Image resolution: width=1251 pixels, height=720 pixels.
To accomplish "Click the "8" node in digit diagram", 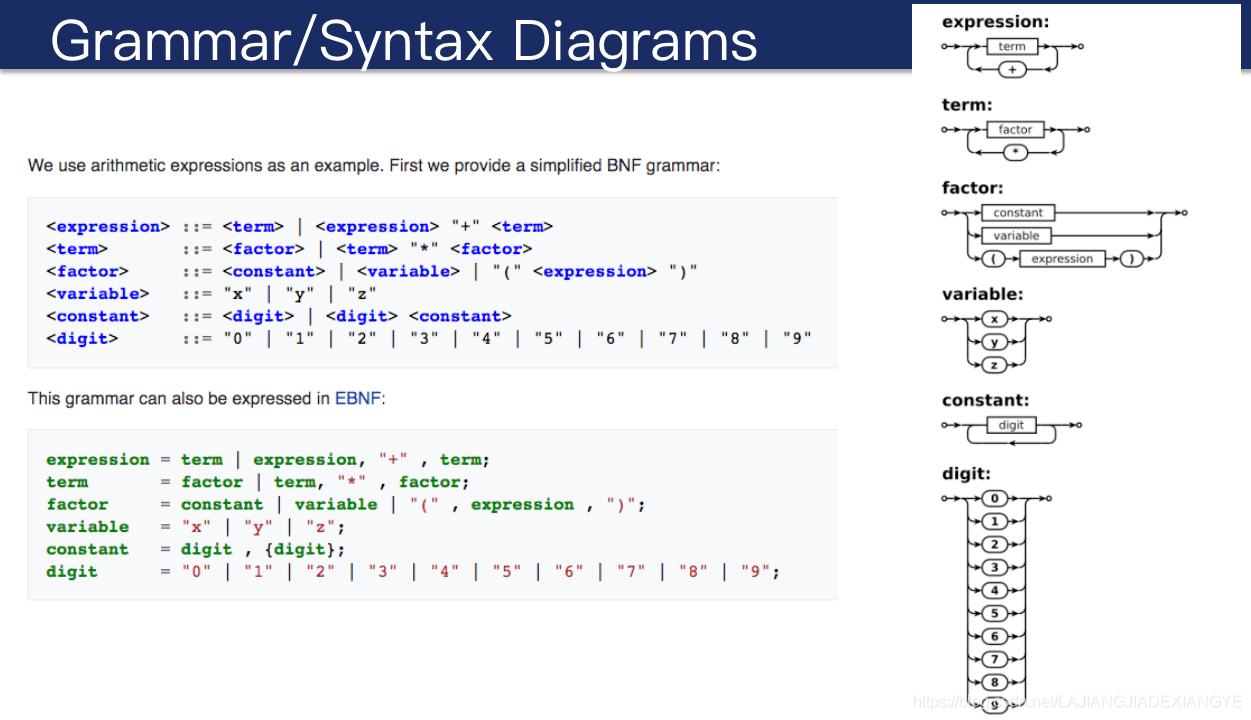I will (x=994, y=682).
